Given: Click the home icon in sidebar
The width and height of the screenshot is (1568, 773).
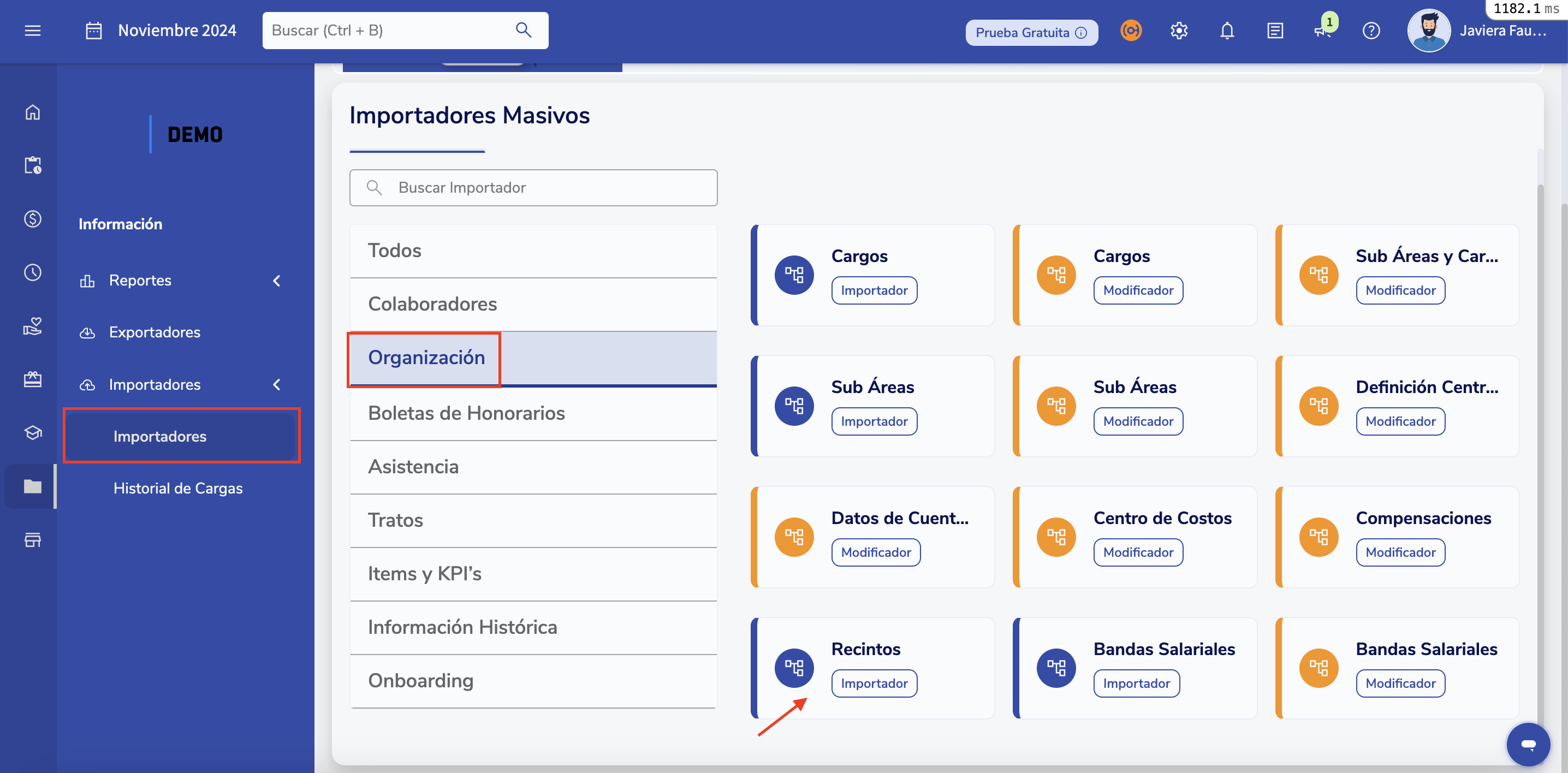Looking at the screenshot, I should 33,112.
